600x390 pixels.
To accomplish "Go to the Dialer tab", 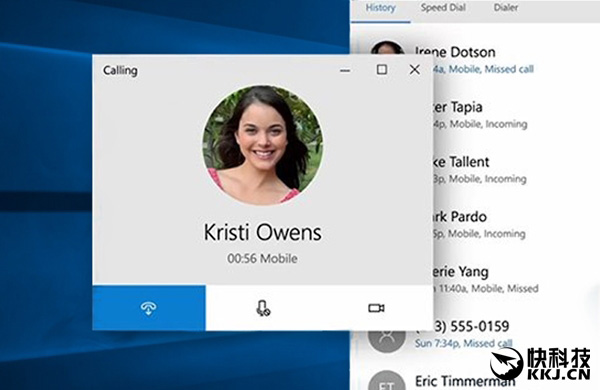I will [x=505, y=8].
